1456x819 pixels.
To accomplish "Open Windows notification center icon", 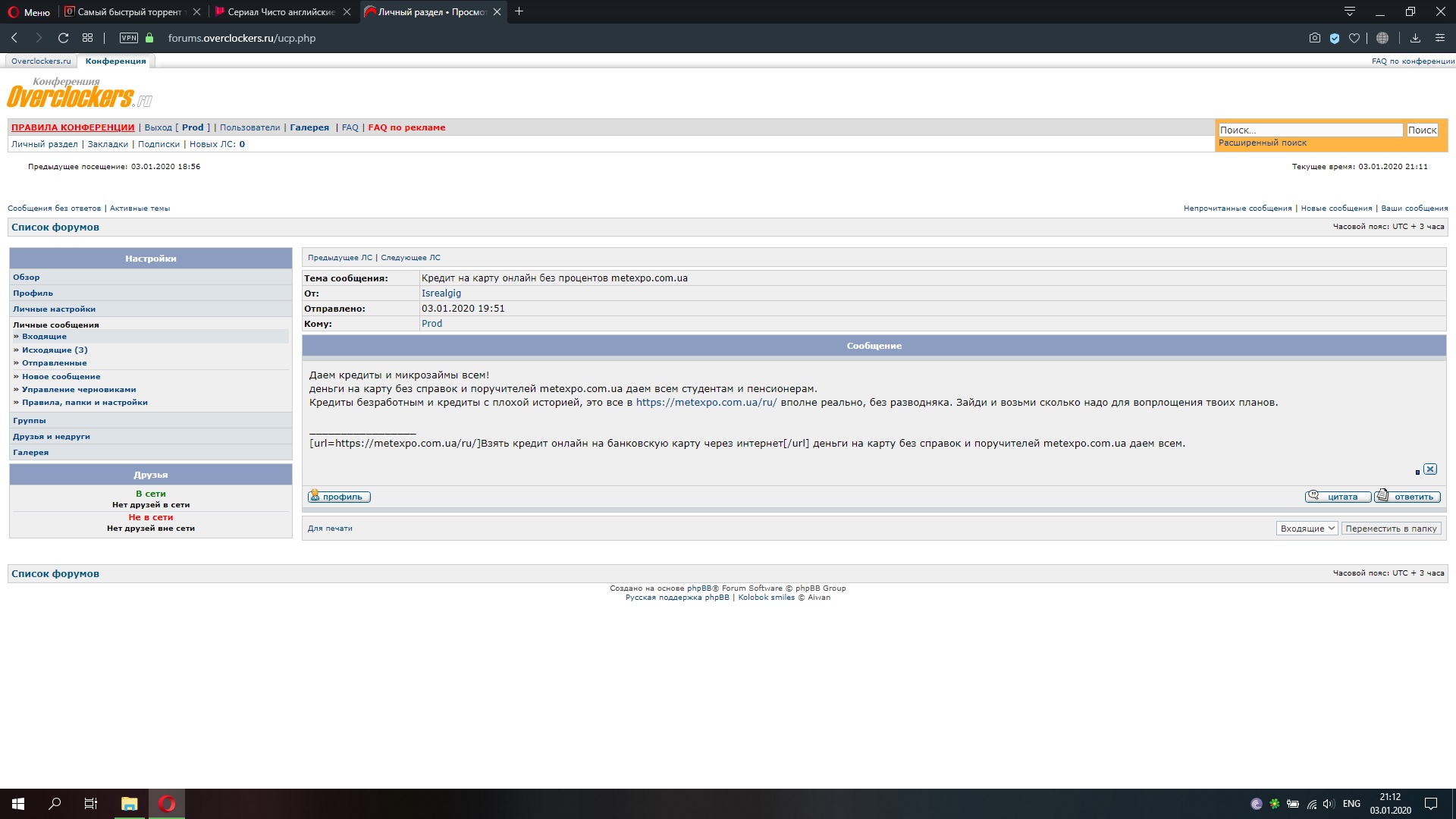I will (1431, 804).
